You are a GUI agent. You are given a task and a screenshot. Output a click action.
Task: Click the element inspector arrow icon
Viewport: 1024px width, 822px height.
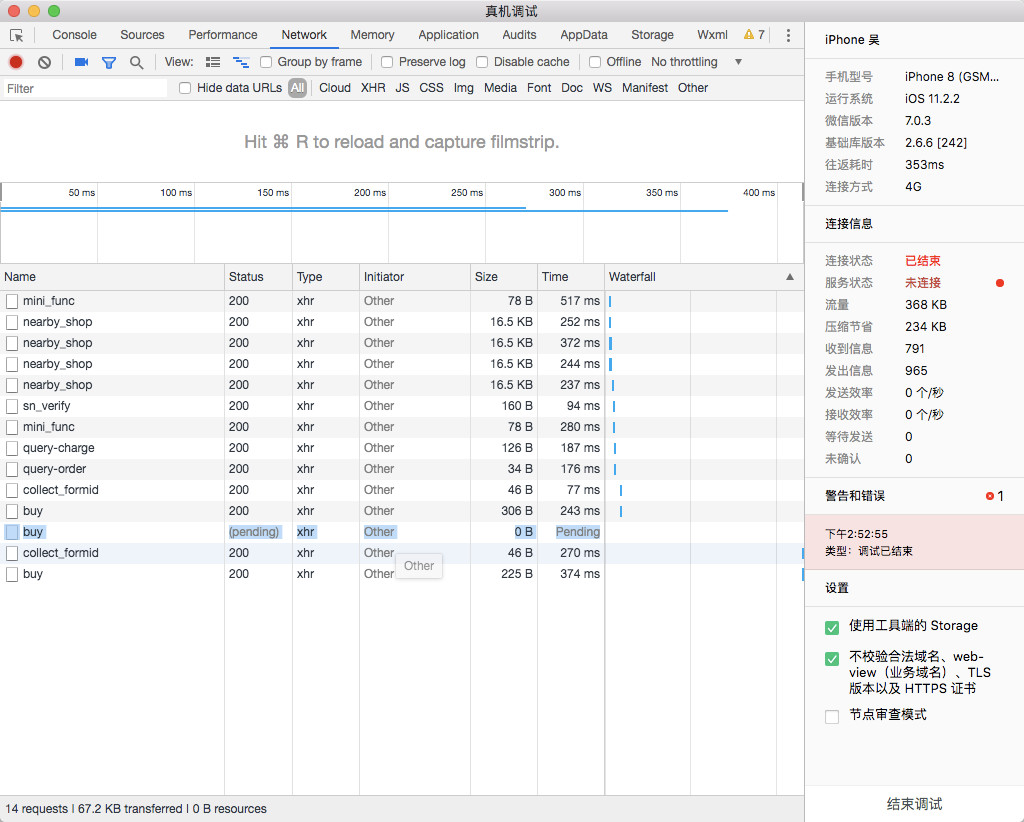pos(16,35)
